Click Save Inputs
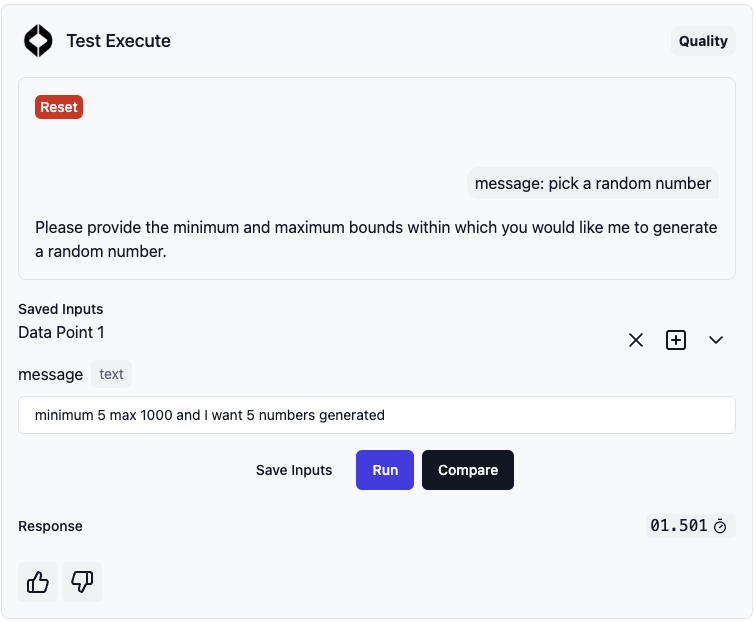 click(294, 470)
